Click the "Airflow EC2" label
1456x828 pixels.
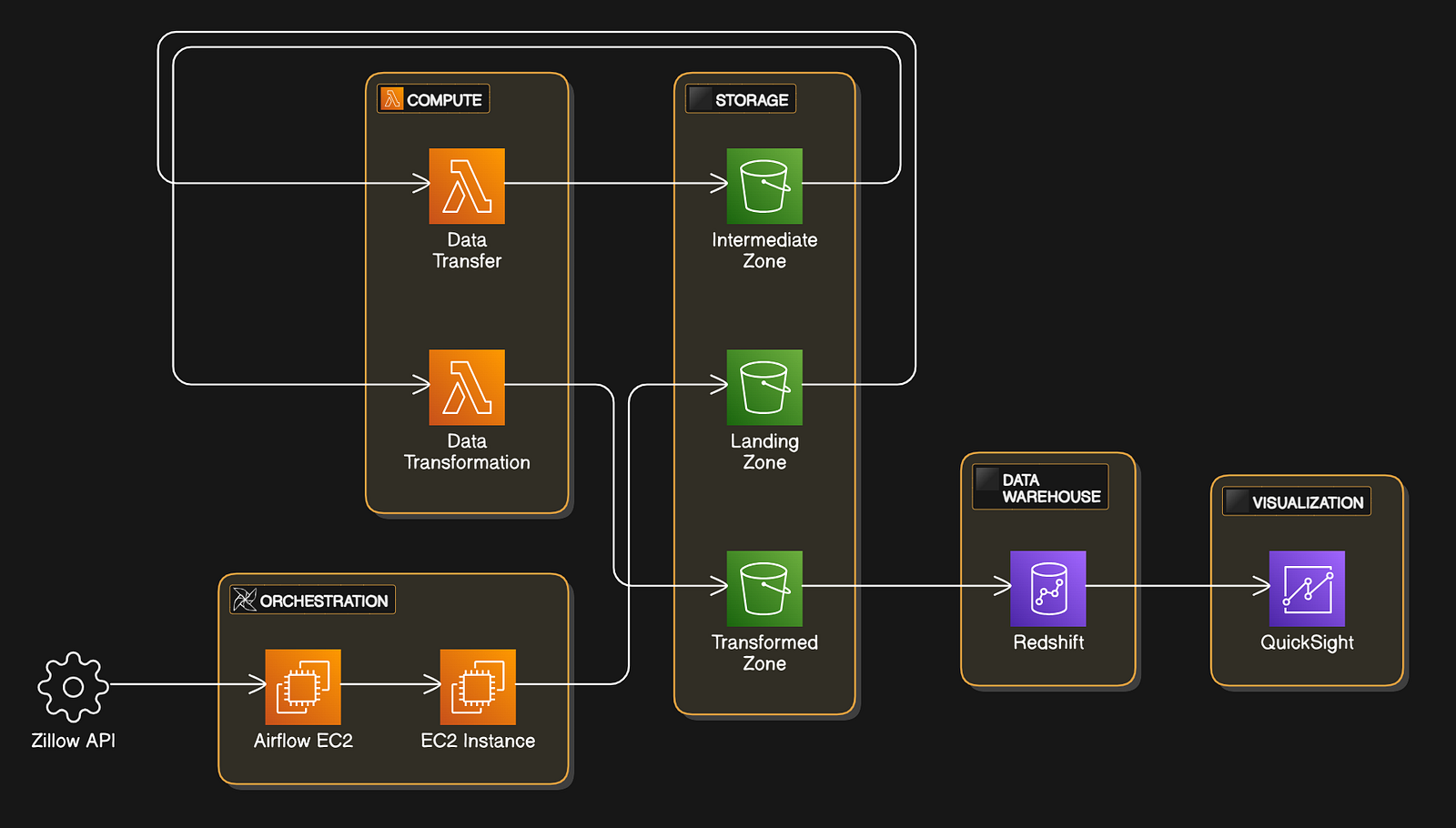coord(303,741)
